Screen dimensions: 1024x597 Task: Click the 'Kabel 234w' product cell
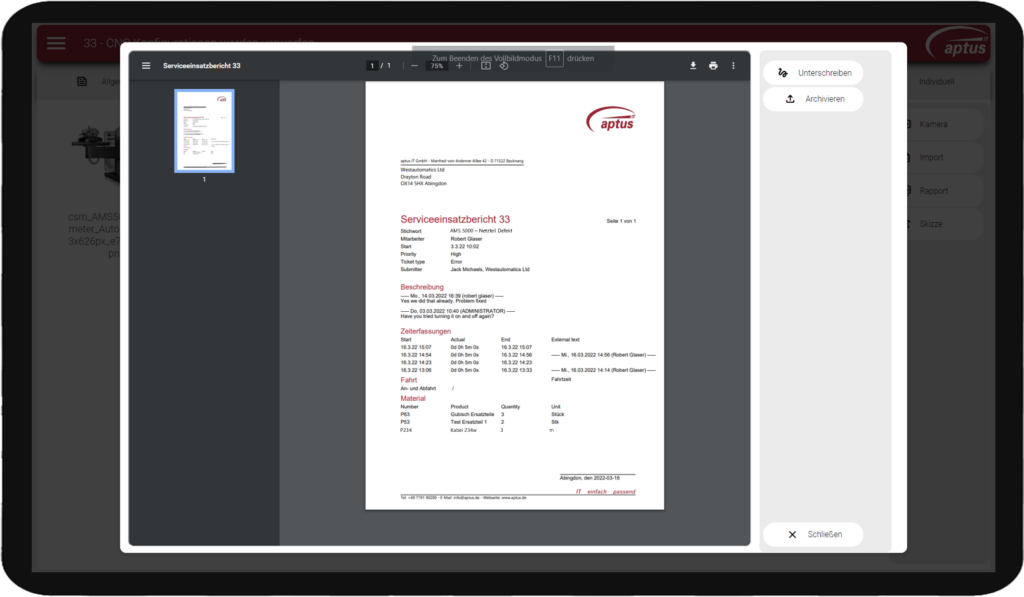coord(464,430)
